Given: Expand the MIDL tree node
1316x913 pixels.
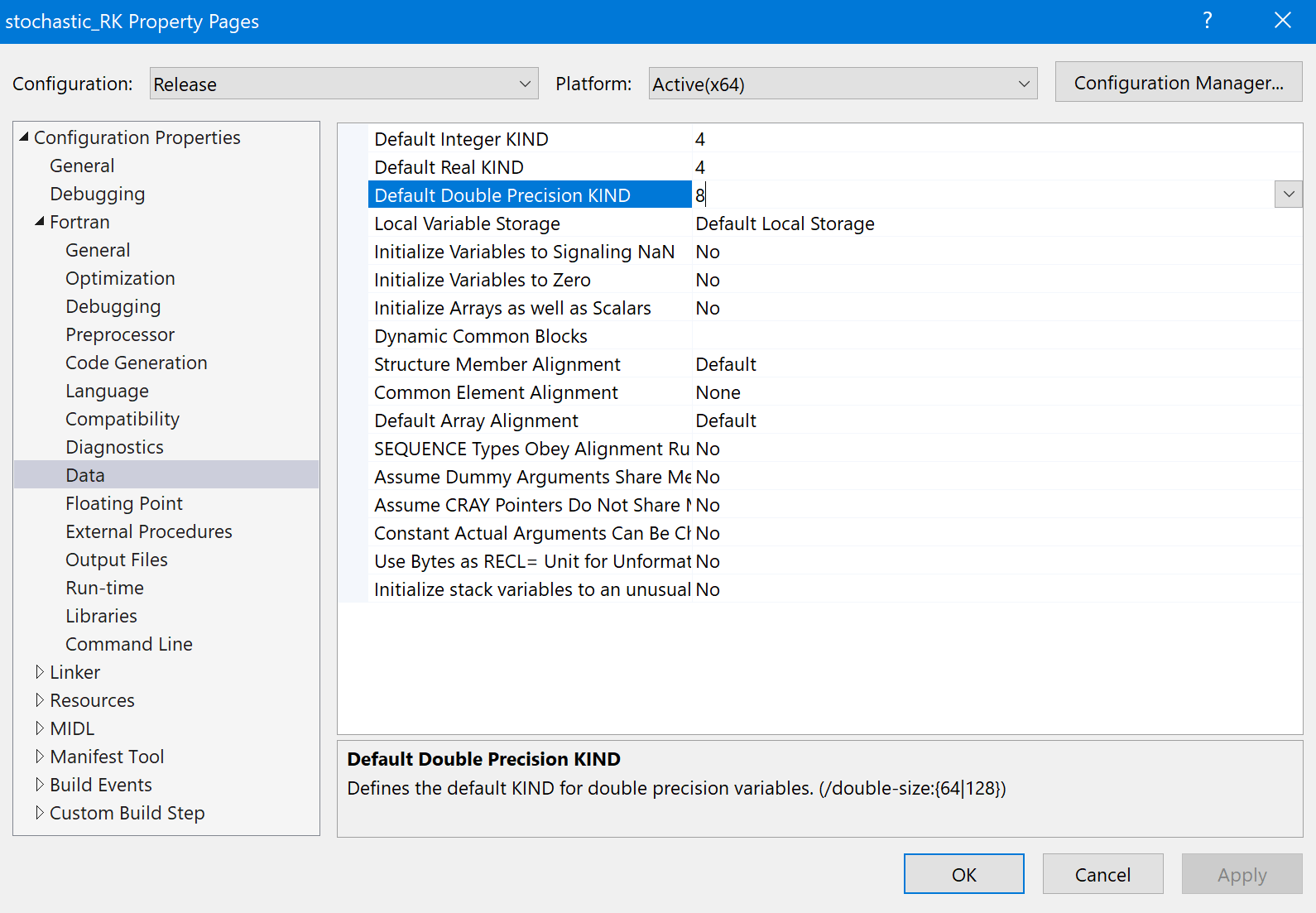Looking at the screenshot, I should (40, 728).
